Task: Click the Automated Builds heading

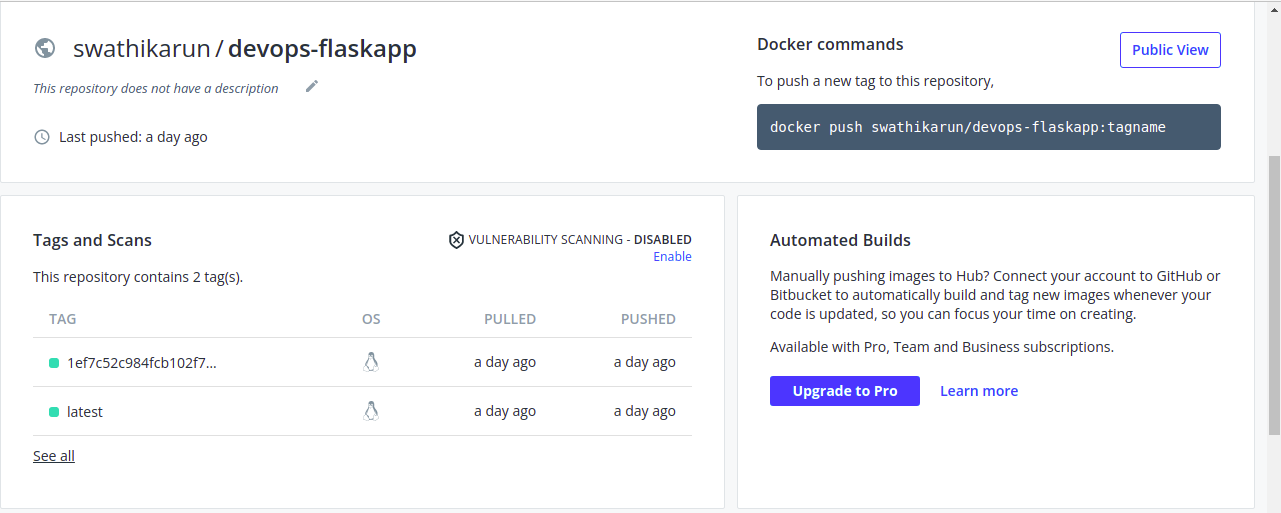Action: coord(840,240)
